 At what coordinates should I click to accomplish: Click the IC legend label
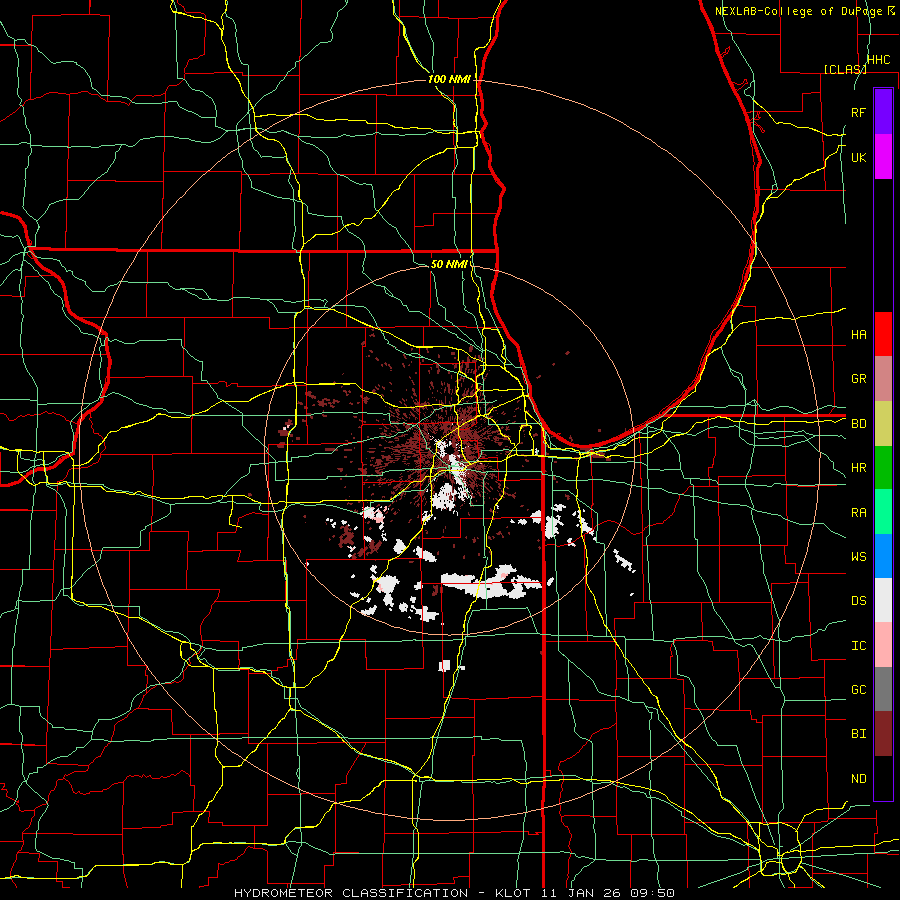click(858, 646)
